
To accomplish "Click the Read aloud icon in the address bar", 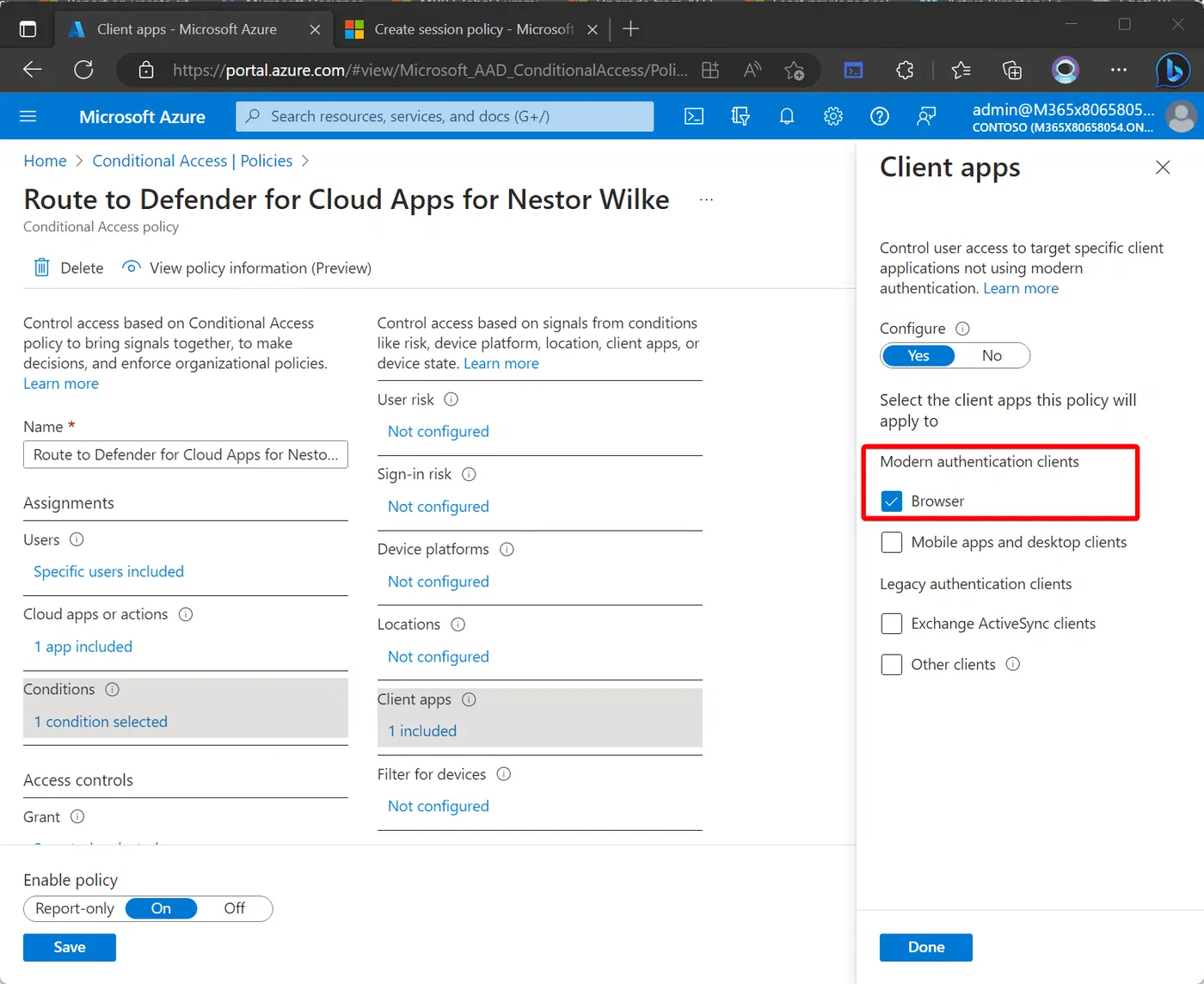I will pyautogui.click(x=752, y=70).
